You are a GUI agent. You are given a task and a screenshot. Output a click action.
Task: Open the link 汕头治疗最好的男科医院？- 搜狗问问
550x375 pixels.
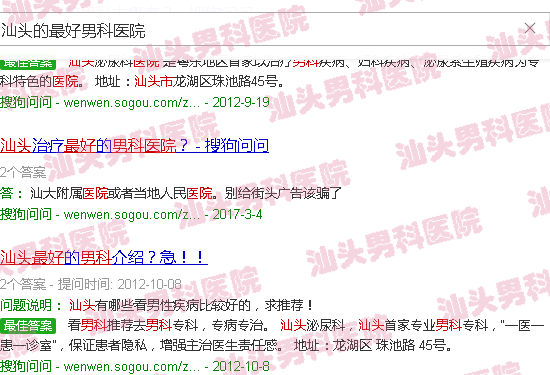point(134,146)
